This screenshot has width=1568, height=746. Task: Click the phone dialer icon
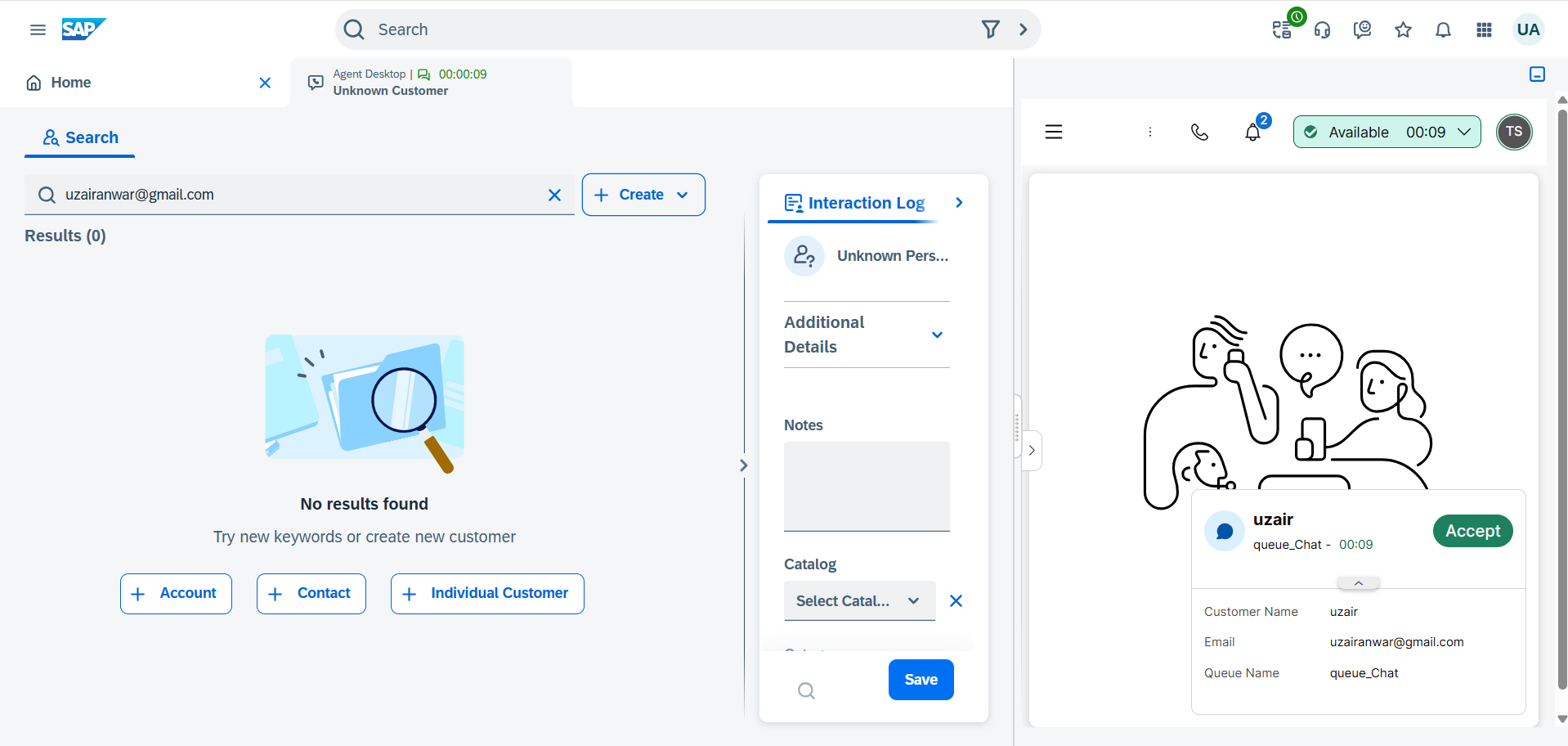(1199, 132)
